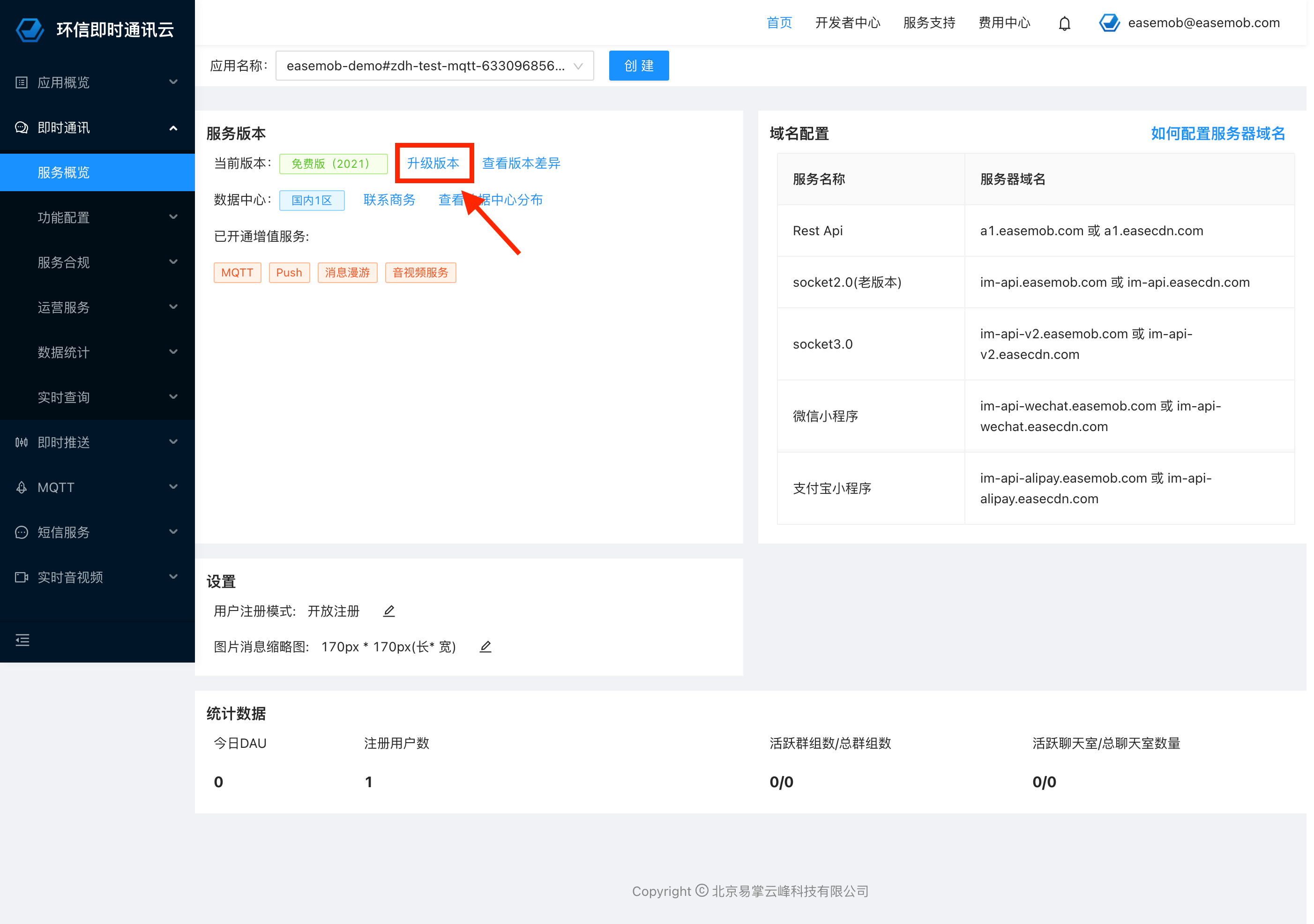Collapse the 即时通讯 menu chevron

click(x=173, y=127)
